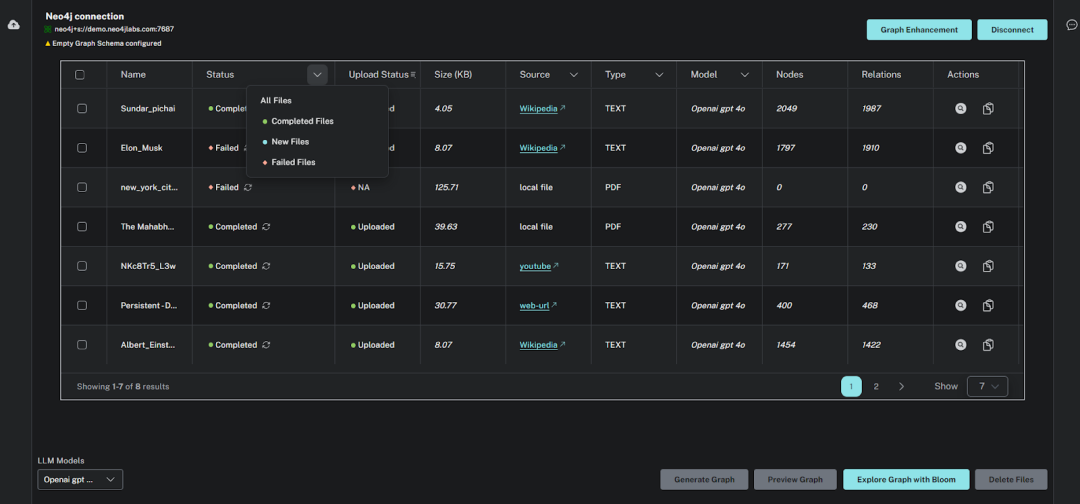Image resolution: width=1080 pixels, height=504 pixels.
Task: Go to page 2 of results
Action: click(x=876, y=386)
